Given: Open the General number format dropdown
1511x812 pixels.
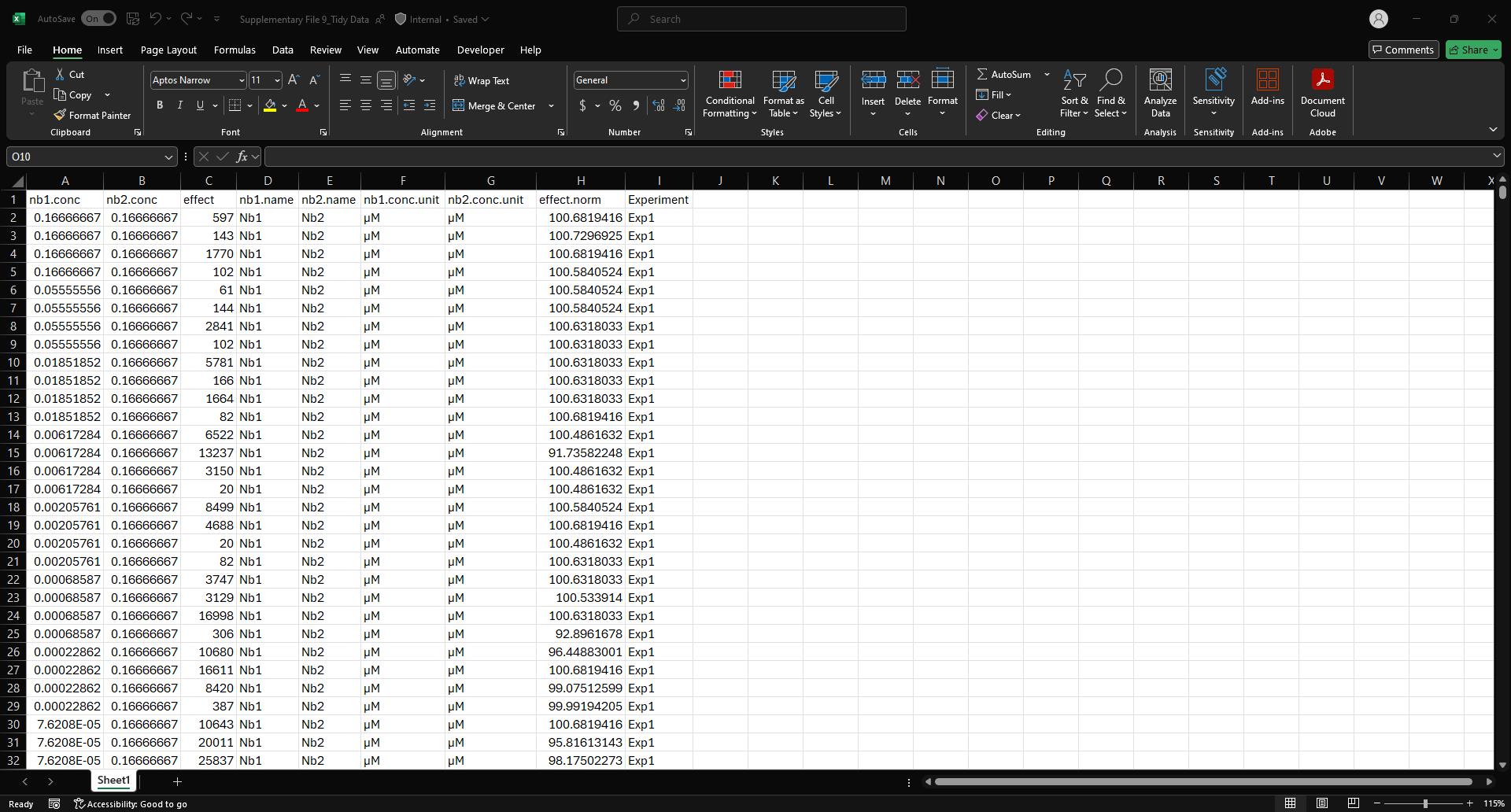Looking at the screenshot, I should click(x=682, y=80).
